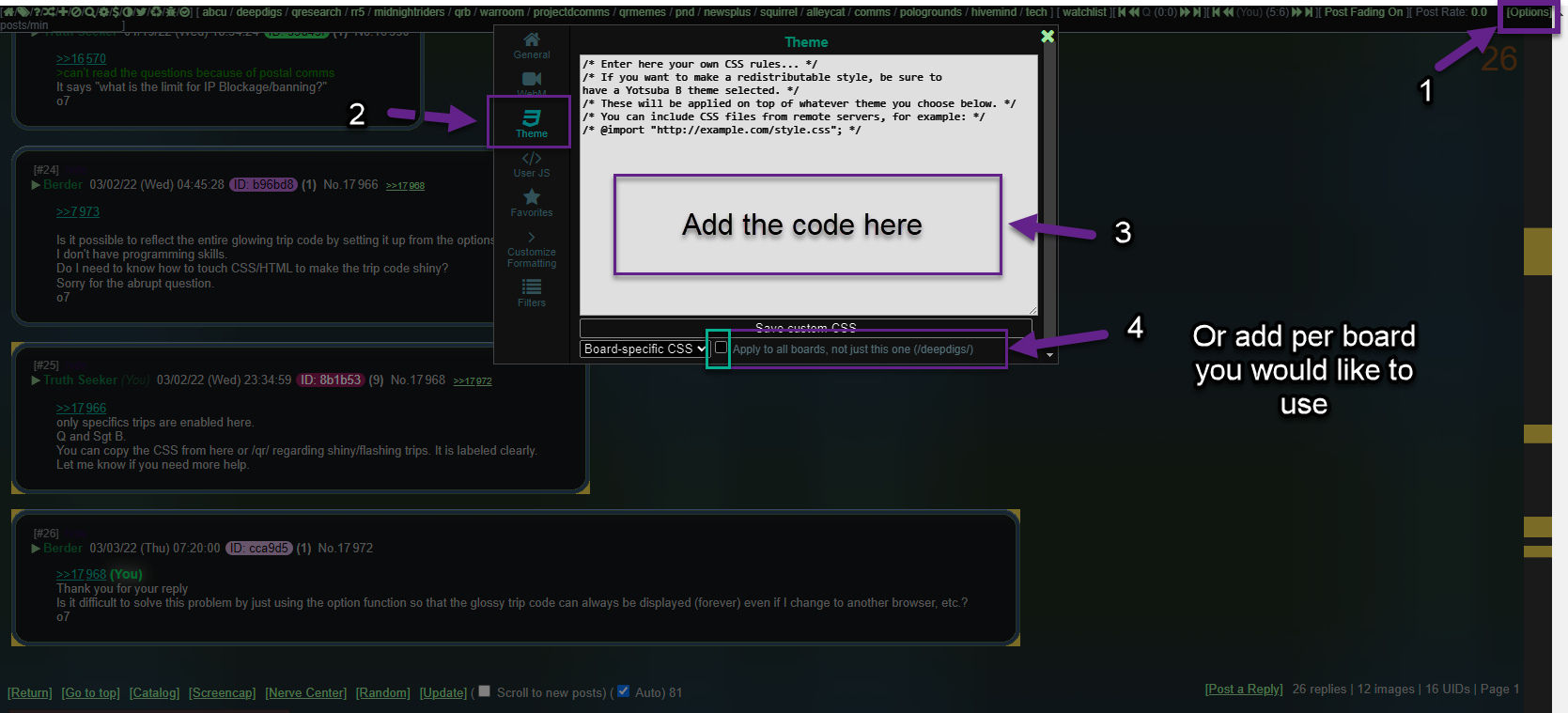Open the User JS tab
This screenshot has height=713, width=1568.
(531, 164)
